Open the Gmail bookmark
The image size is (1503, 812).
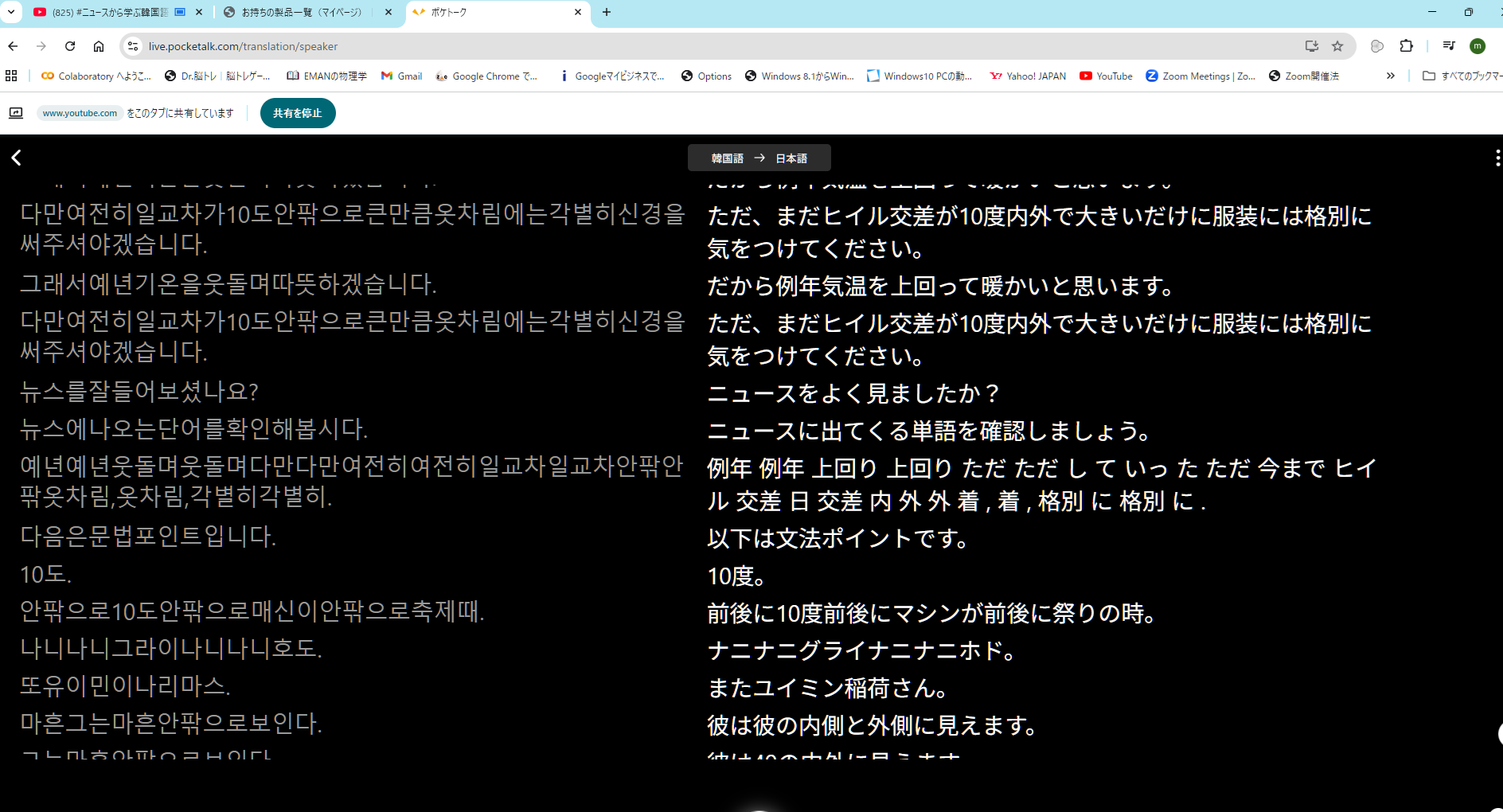point(402,76)
